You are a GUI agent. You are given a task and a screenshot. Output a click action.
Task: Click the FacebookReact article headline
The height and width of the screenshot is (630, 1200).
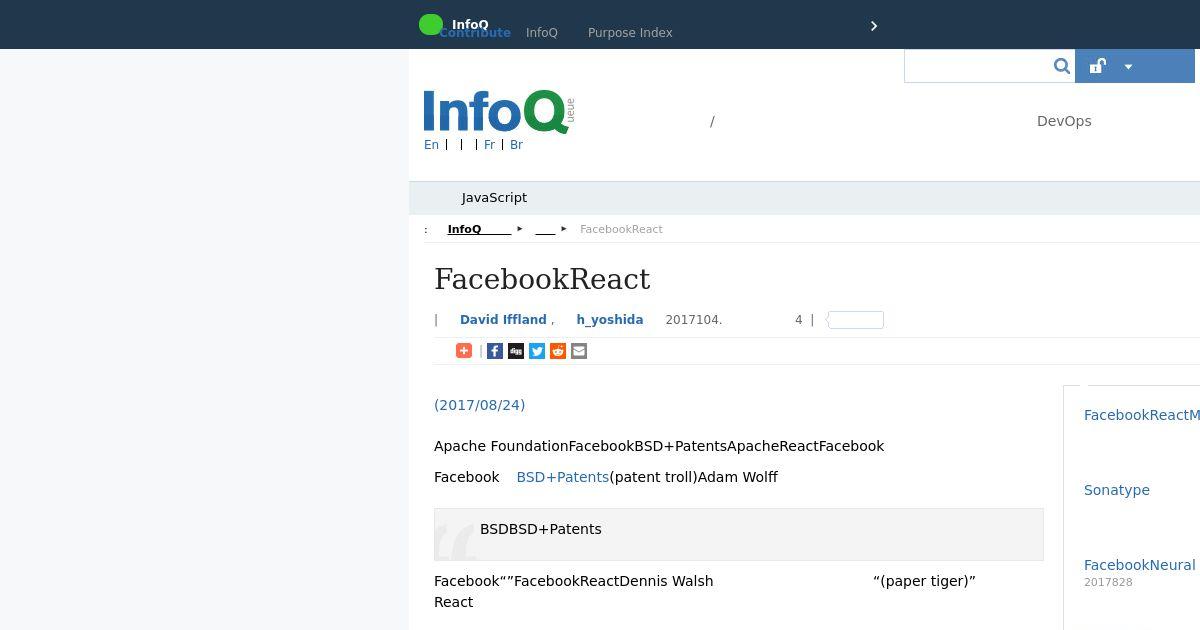coord(542,279)
